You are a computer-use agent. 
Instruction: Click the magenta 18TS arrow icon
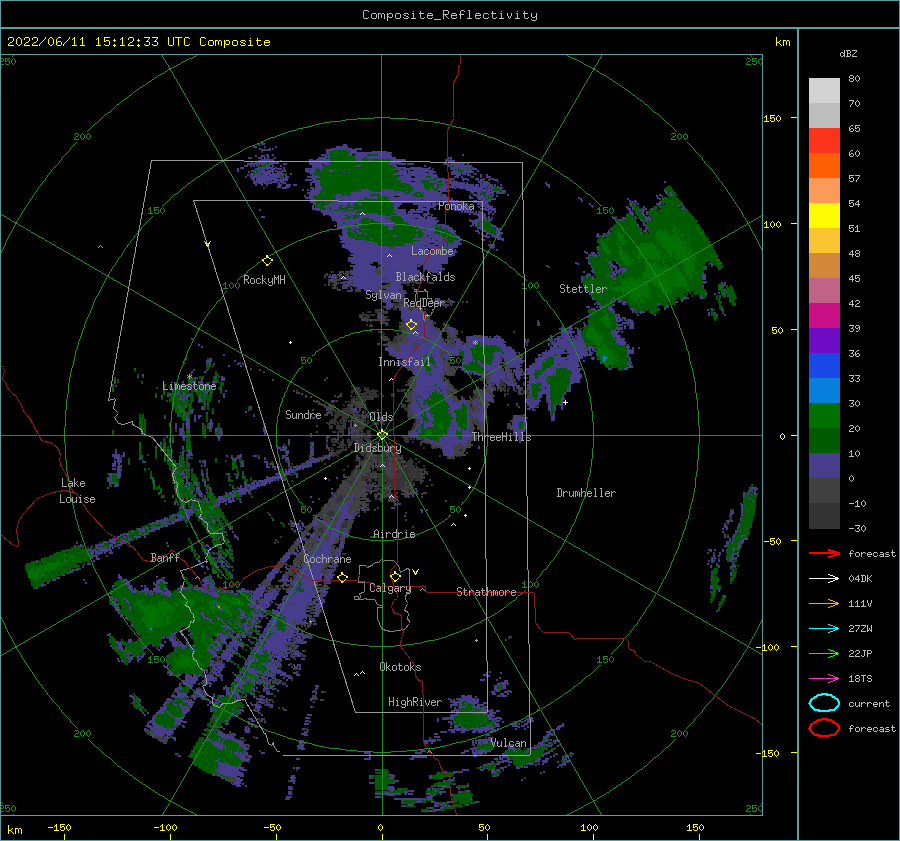824,679
